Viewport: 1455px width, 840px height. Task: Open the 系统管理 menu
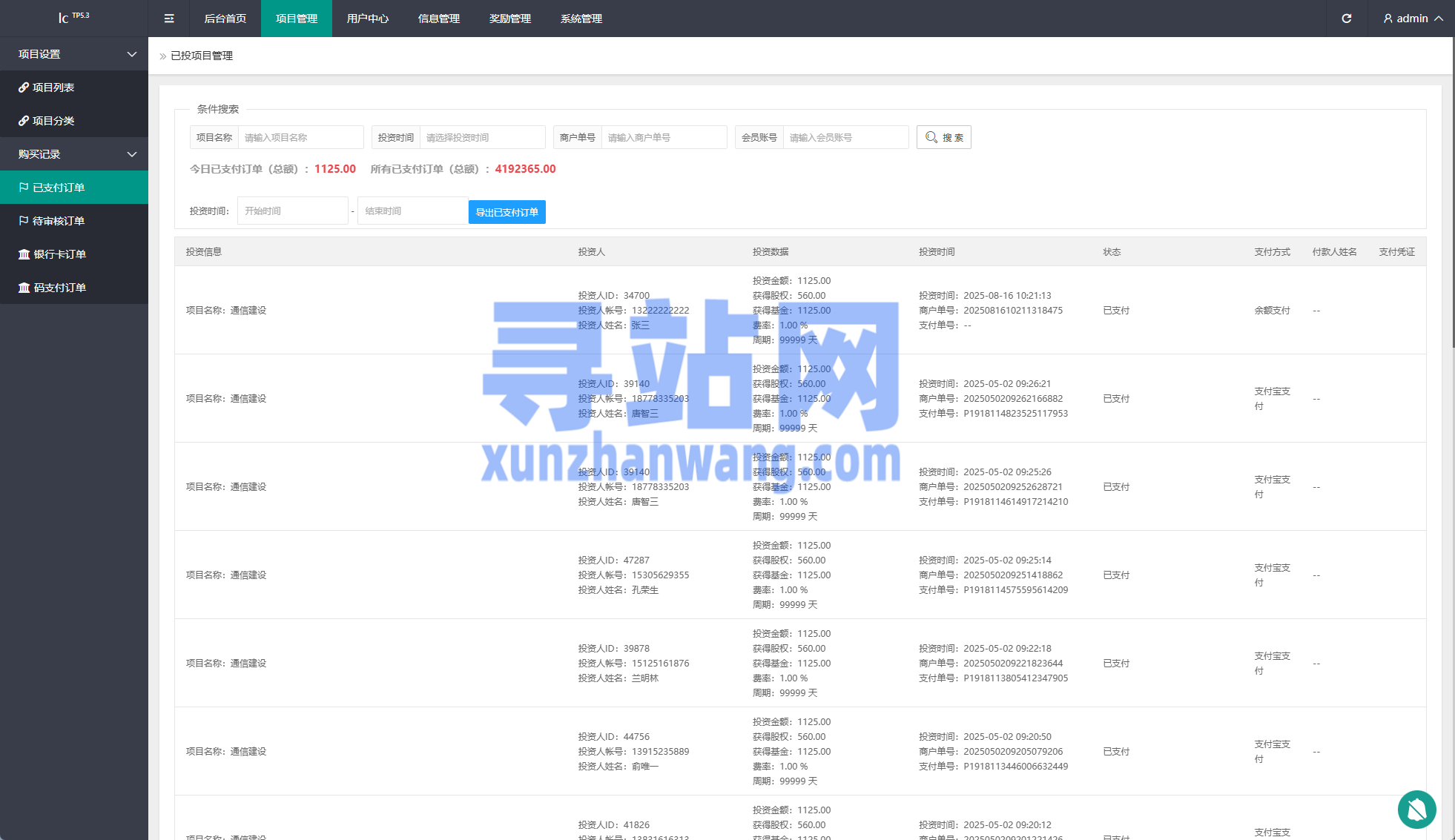tap(581, 19)
